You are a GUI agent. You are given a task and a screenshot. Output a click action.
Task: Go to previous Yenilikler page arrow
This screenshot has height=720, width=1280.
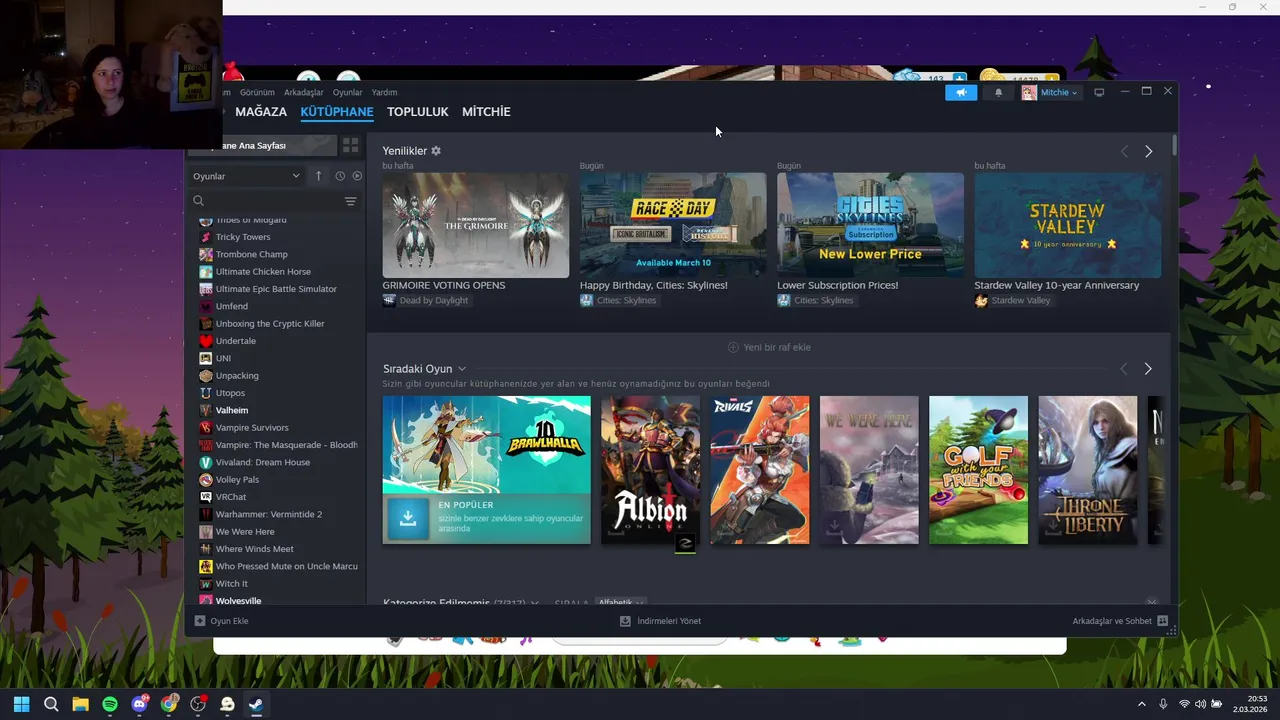pyautogui.click(x=1124, y=151)
